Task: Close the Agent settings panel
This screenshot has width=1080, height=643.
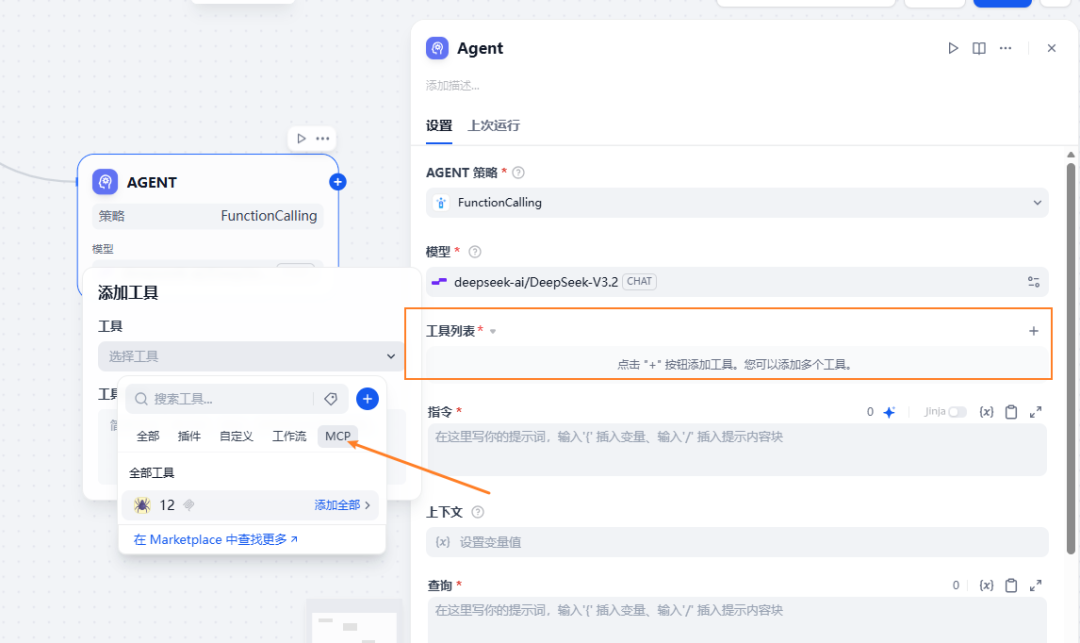Action: (x=1051, y=48)
